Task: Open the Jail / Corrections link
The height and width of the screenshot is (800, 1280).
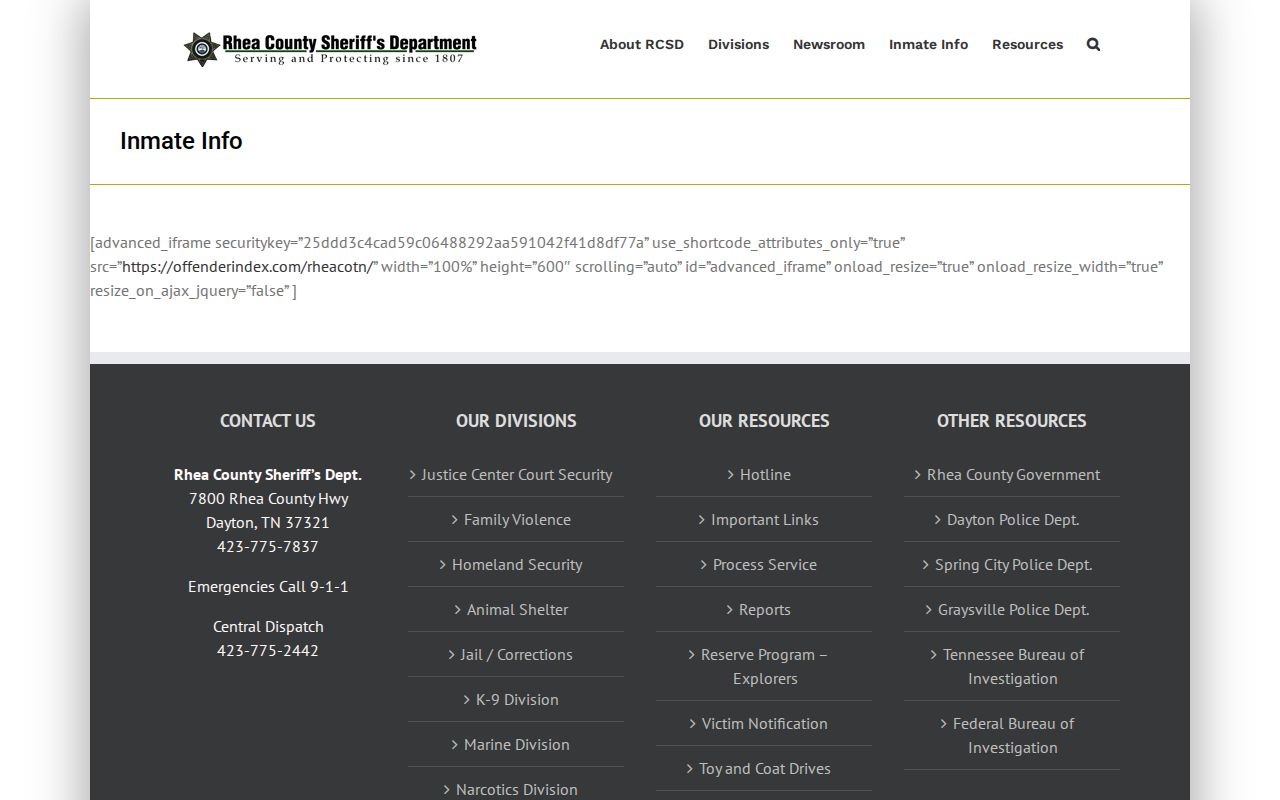Action: click(x=516, y=655)
